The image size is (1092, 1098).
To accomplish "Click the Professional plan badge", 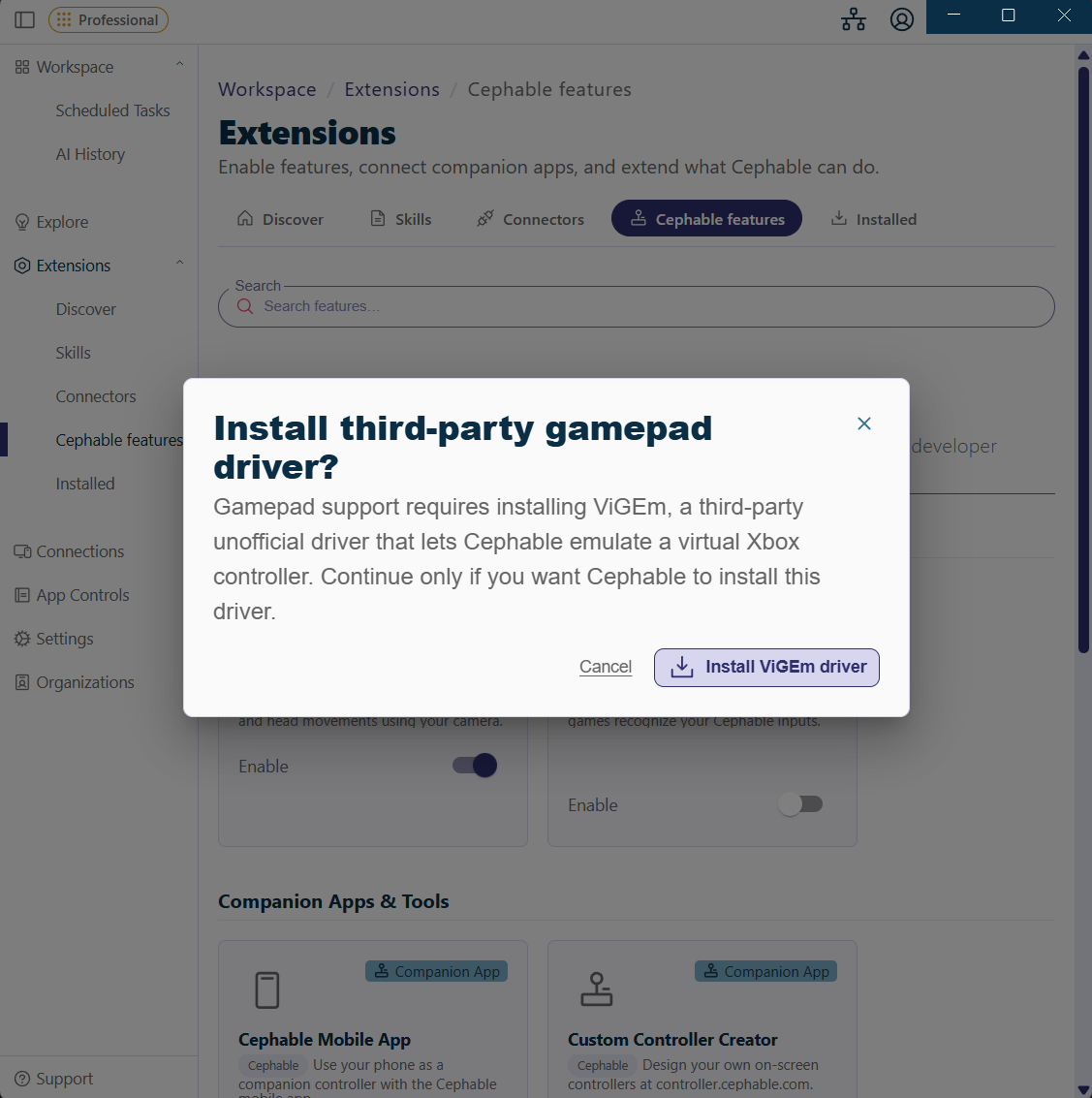I will coord(109,19).
